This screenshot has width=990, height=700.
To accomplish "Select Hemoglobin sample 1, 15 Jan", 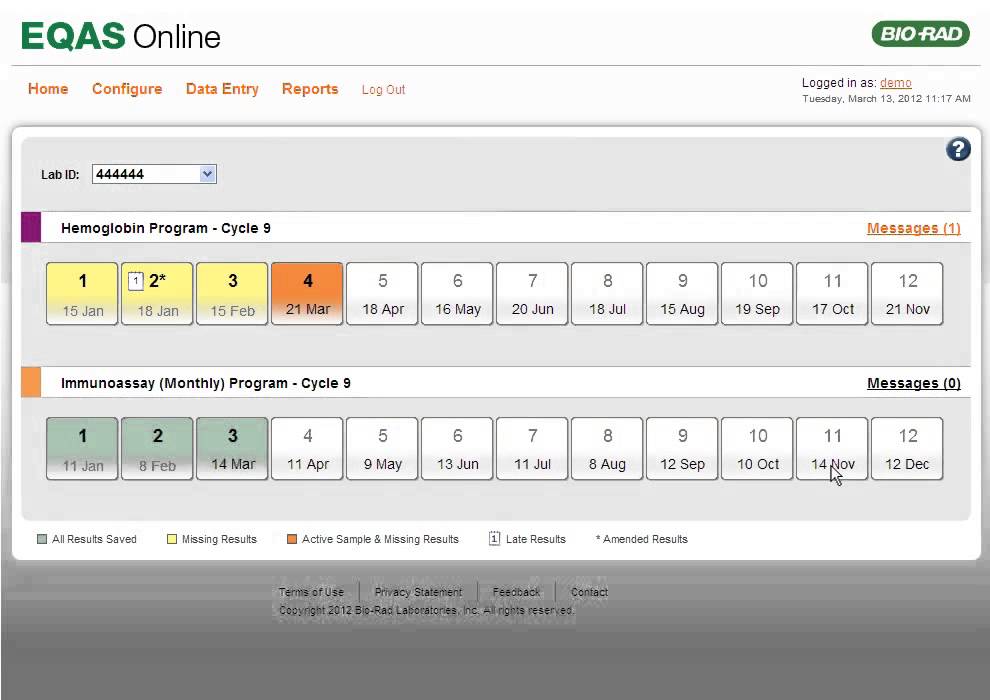I will [82, 294].
